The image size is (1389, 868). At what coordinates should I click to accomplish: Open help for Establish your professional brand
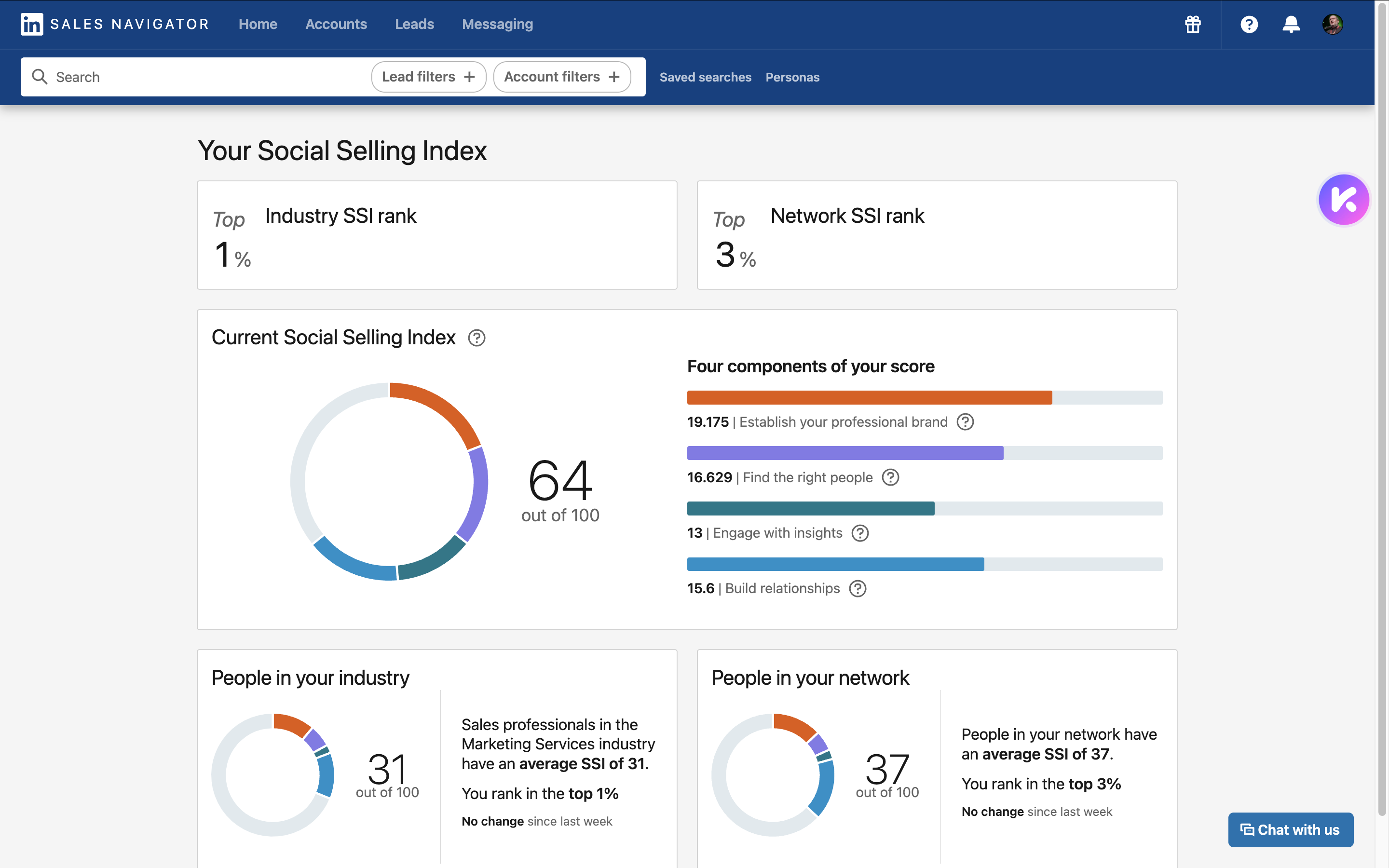pyautogui.click(x=966, y=422)
